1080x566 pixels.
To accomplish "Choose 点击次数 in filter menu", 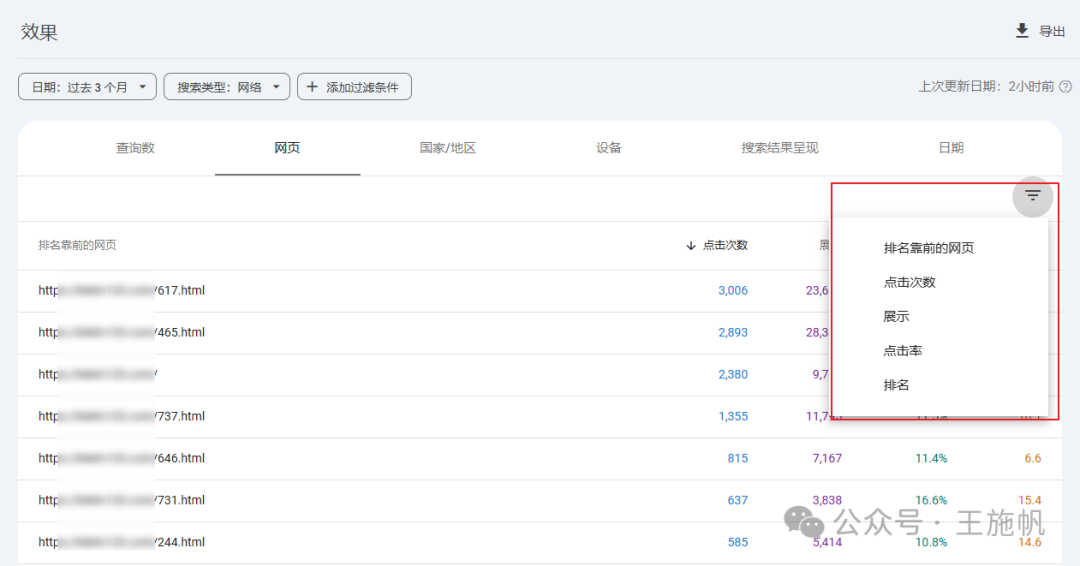I will [909, 282].
